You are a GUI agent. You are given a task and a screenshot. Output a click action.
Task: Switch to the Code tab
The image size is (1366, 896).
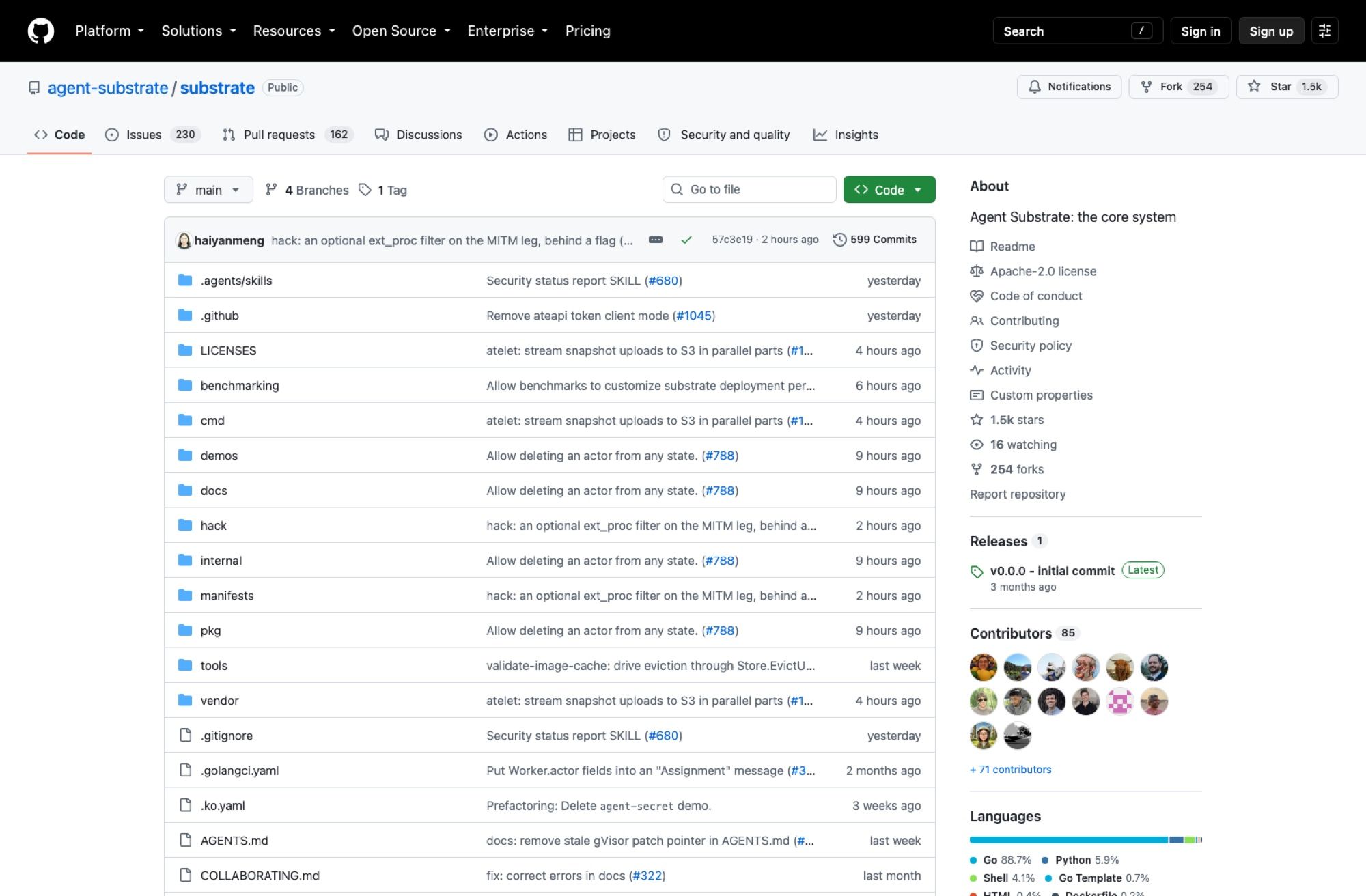coord(59,135)
